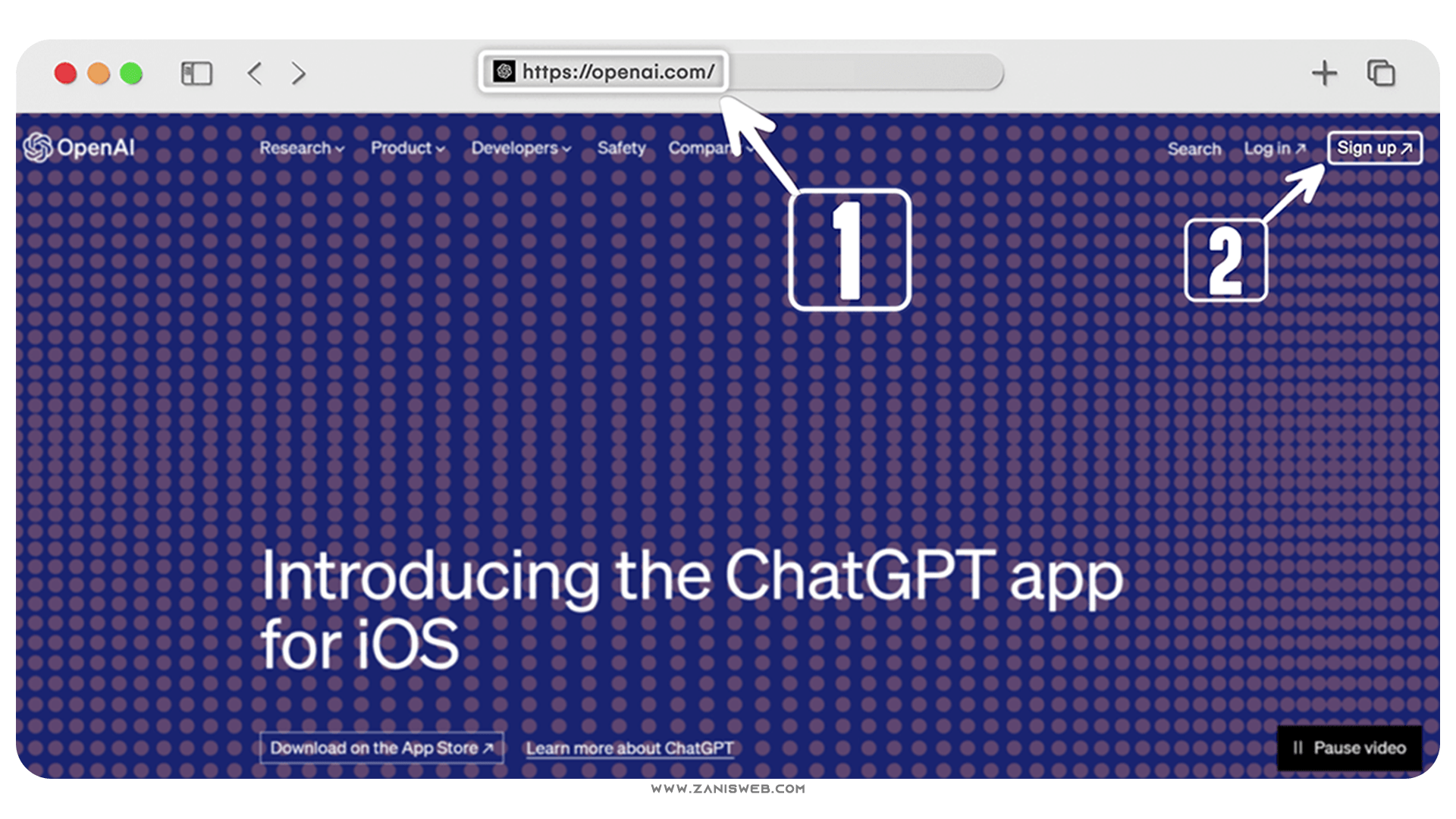Click the Sign up button

[1374, 148]
